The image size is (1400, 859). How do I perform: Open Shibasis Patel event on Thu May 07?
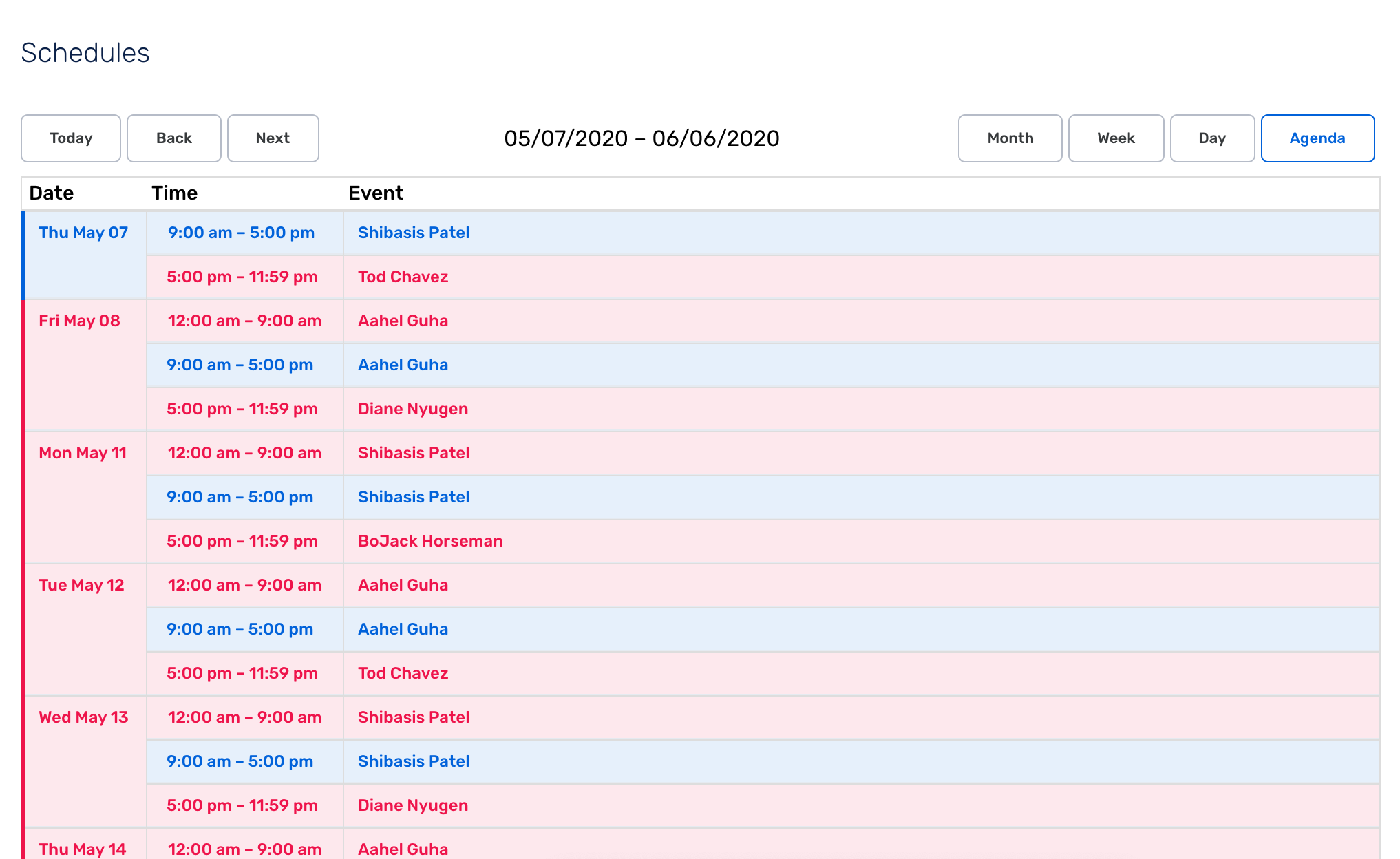coord(862,233)
